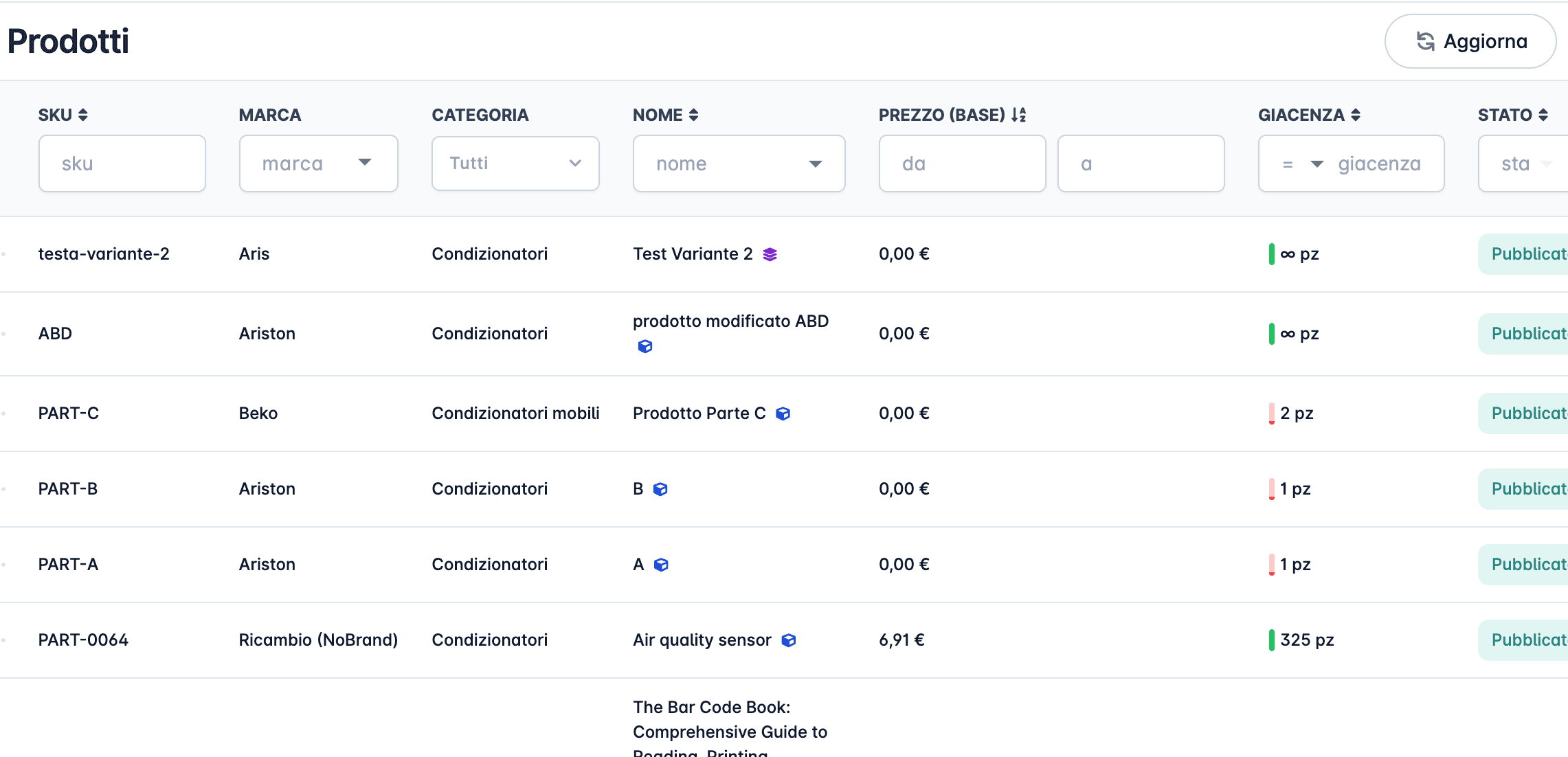Click the cube icon beside product A

660,564
